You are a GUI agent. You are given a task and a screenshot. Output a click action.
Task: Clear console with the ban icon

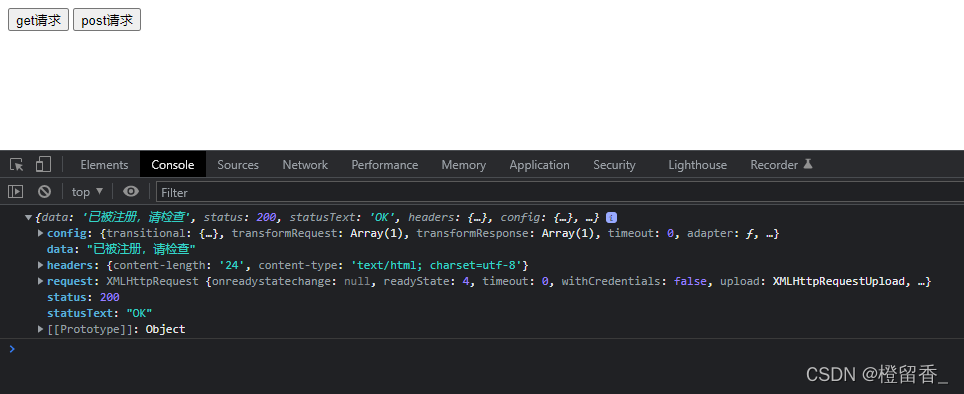pyautogui.click(x=44, y=192)
